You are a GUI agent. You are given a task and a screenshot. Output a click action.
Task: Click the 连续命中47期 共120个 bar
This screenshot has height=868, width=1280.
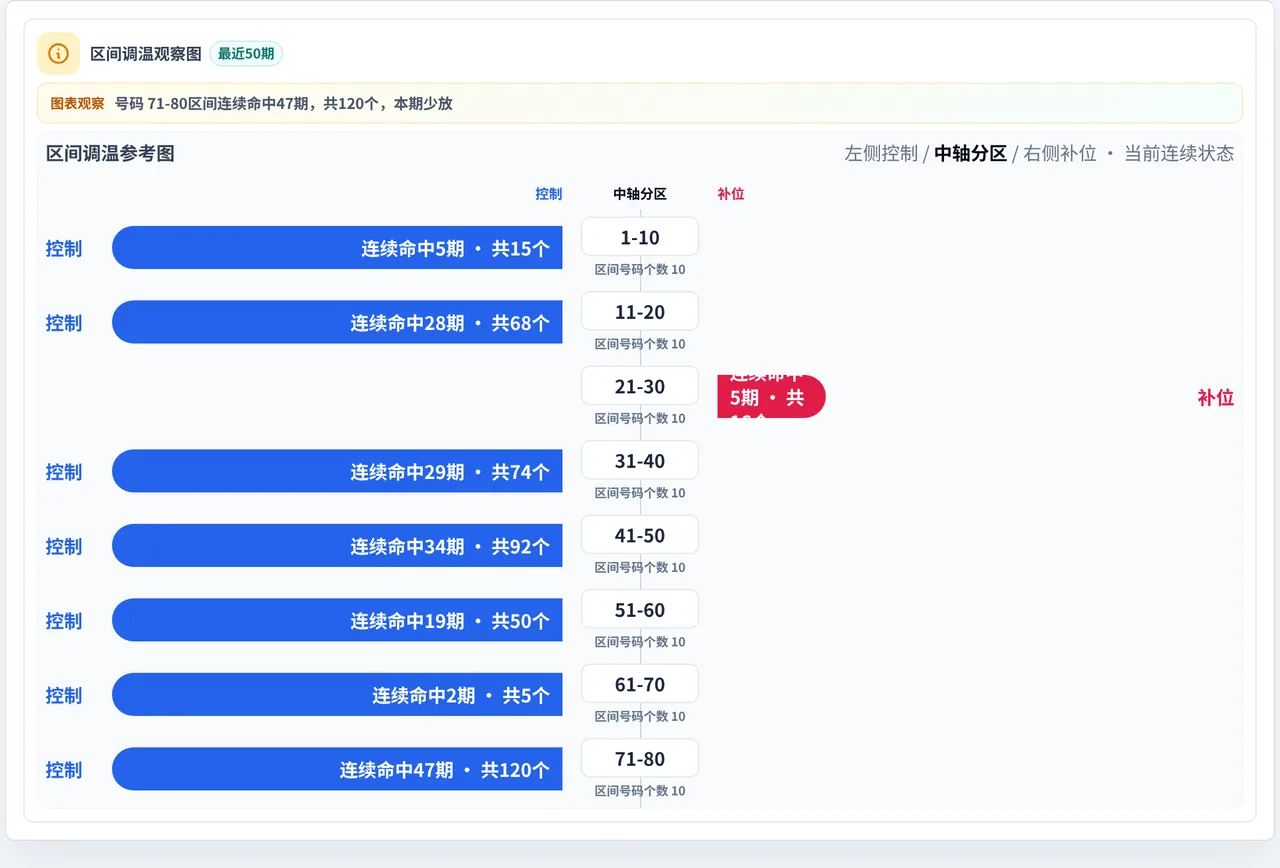tap(337, 769)
